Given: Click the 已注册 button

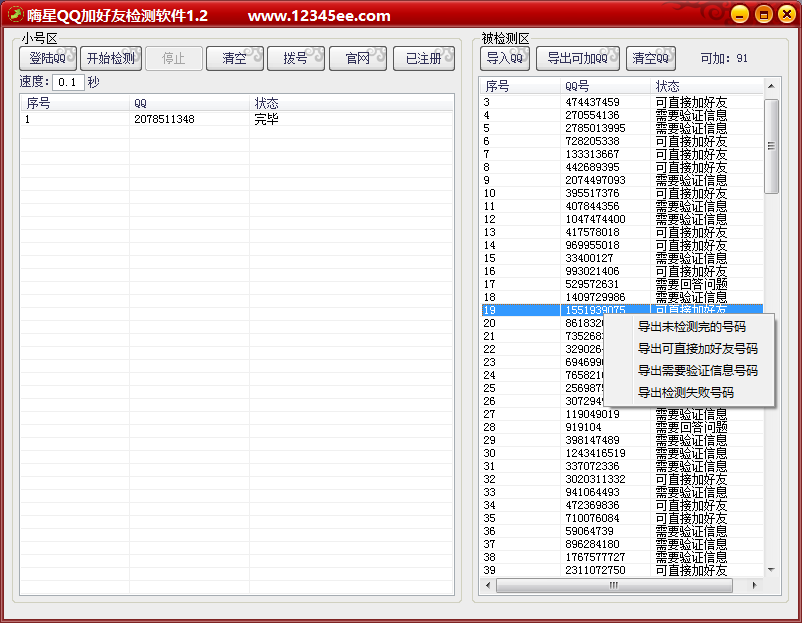Looking at the screenshot, I should pyautogui.click(x=424, y=58).
